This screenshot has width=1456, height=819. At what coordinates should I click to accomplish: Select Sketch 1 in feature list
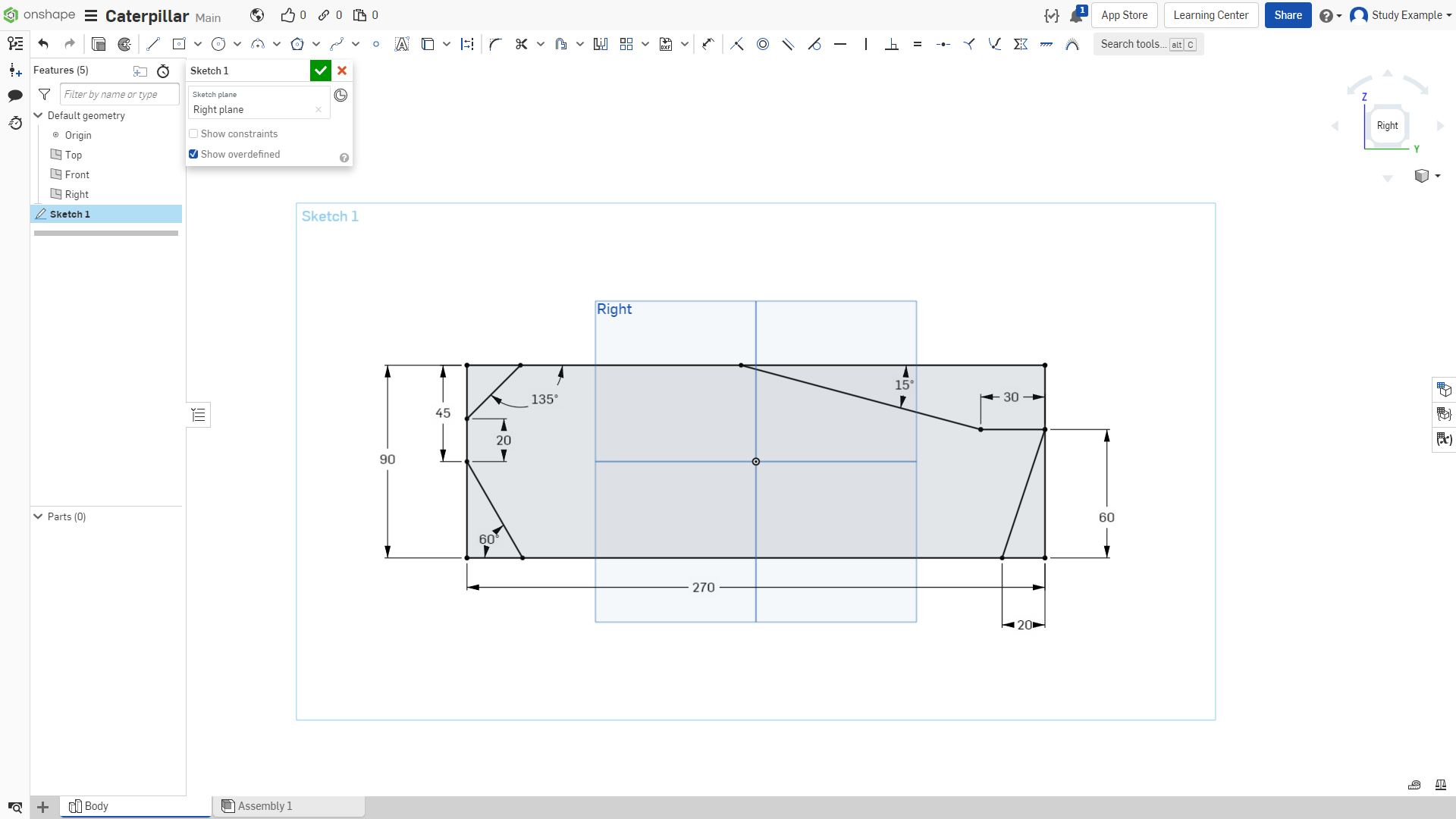point(106,214)
